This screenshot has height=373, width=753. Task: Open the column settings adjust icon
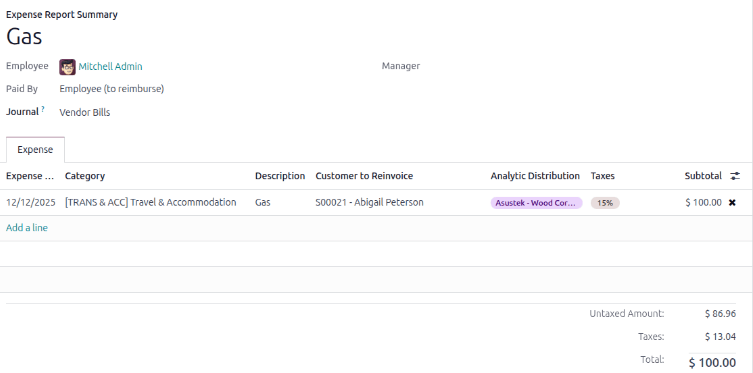(x=735, y=176)
